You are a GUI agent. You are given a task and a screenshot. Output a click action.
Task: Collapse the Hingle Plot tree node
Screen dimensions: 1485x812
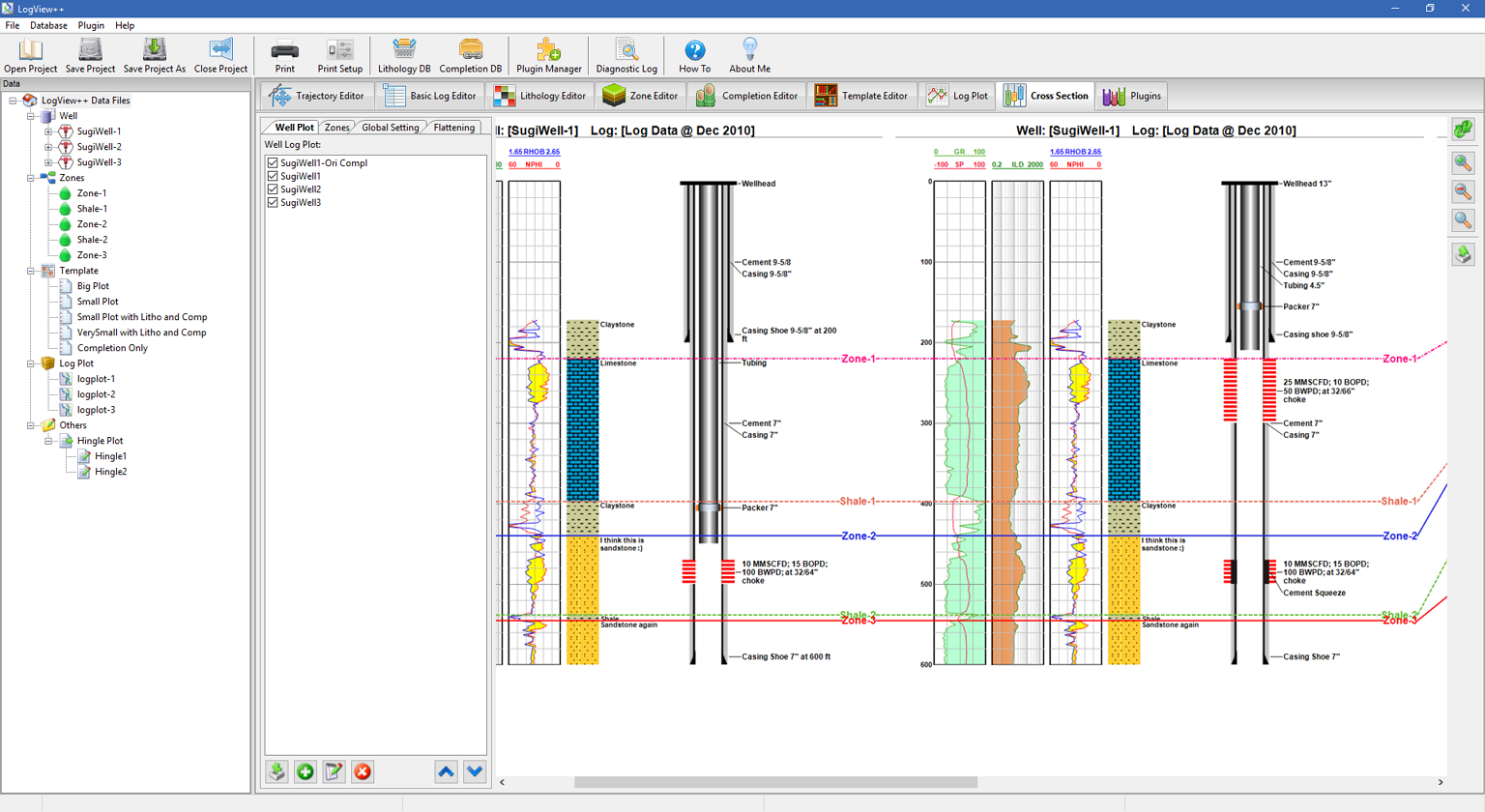[x=48, y=441]
